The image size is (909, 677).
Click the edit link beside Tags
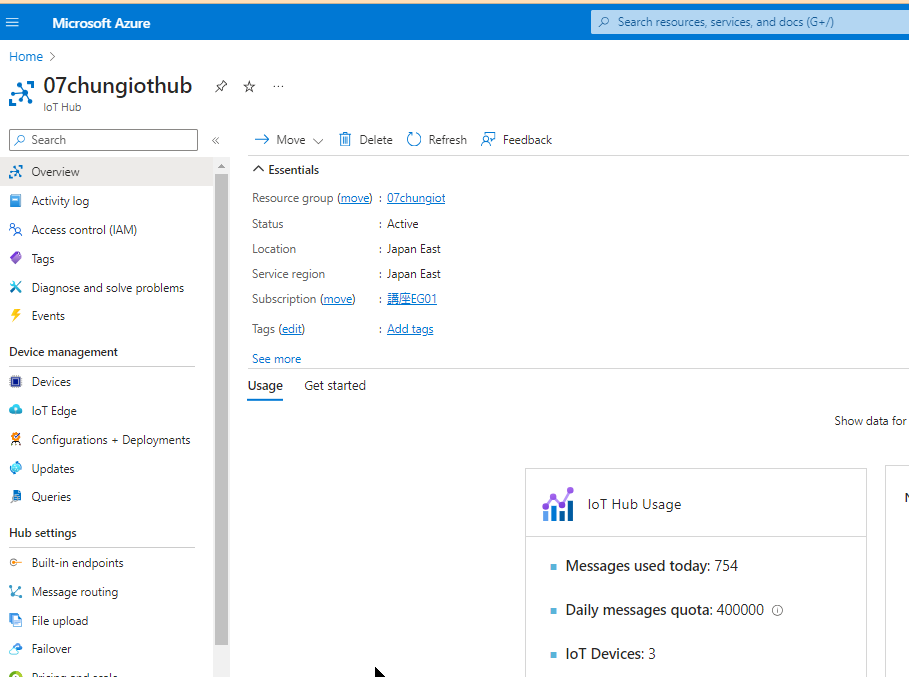[x=292, y=329]
